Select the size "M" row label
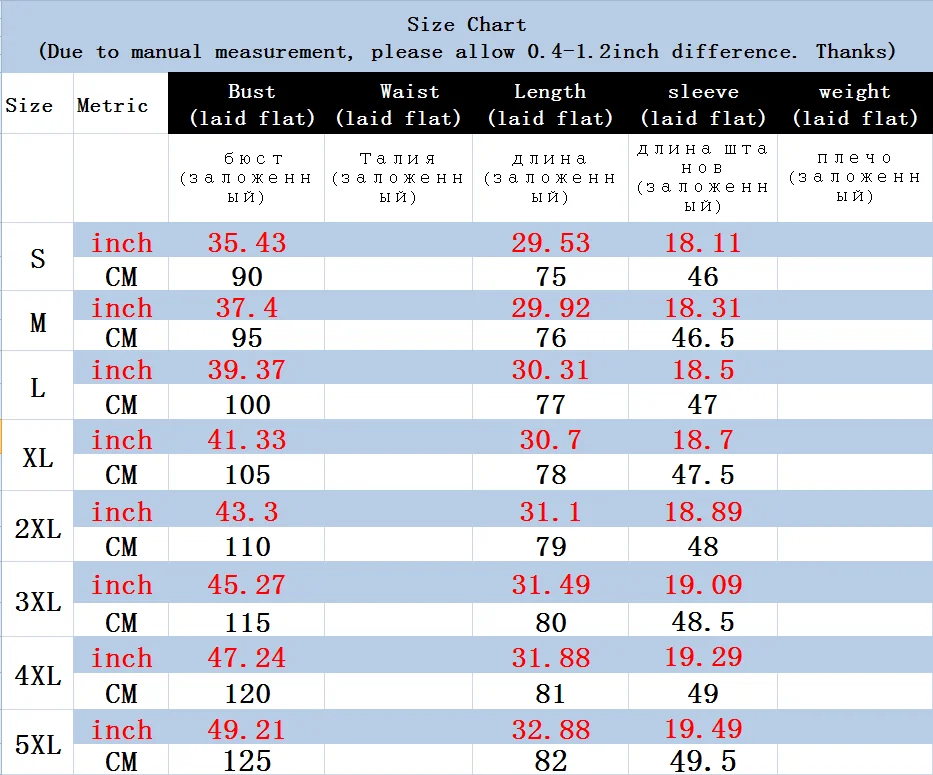Image resolution: width=933 pixels, height=775 pixels. (x=37, y=323)
